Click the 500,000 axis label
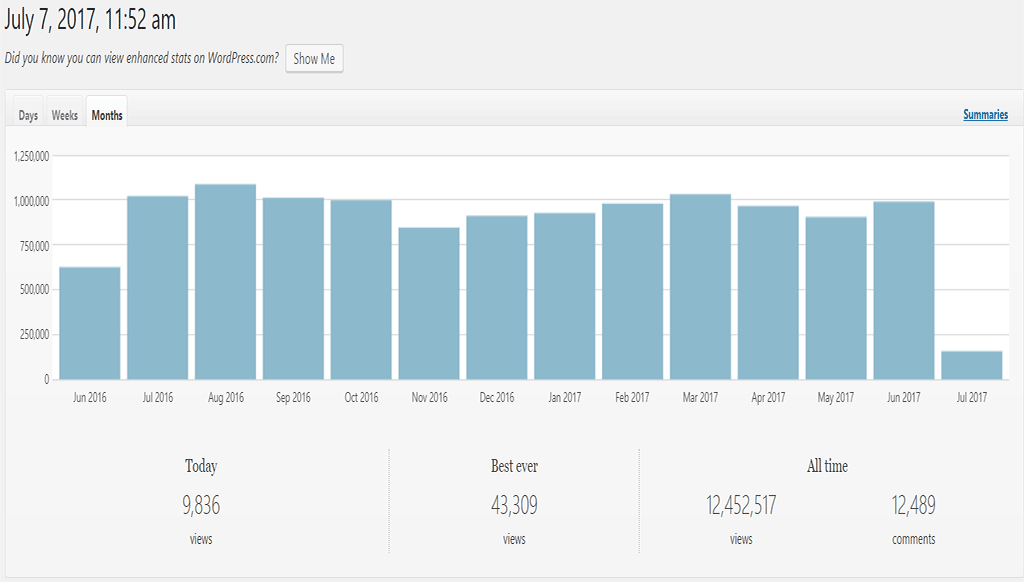The height and width of the screenshot is (582, 1024). click(35, 289)
